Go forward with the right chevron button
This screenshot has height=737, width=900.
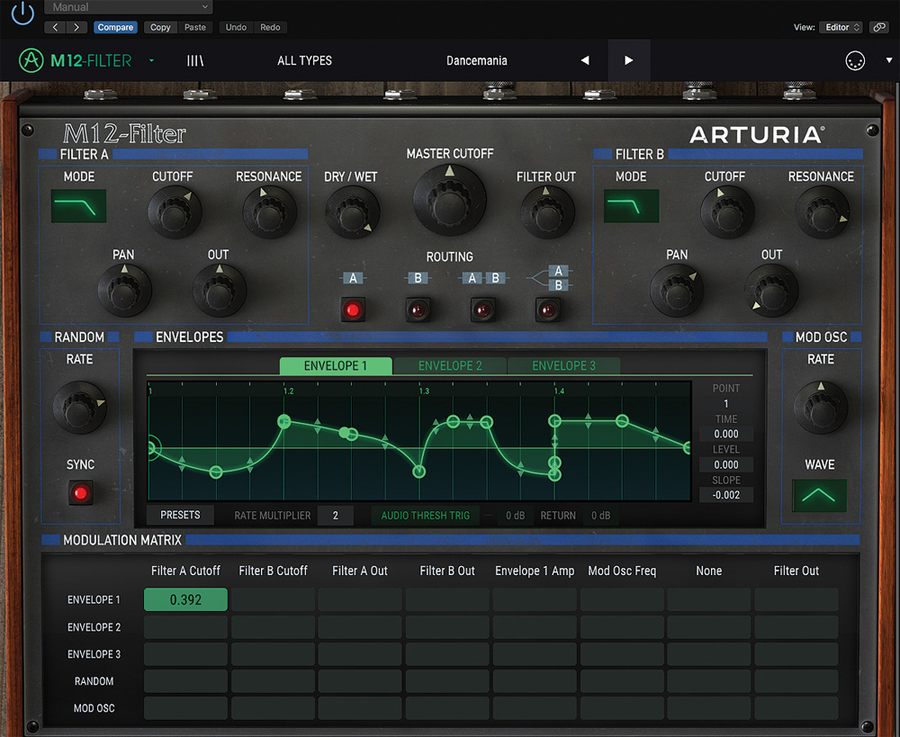(76, 27)
